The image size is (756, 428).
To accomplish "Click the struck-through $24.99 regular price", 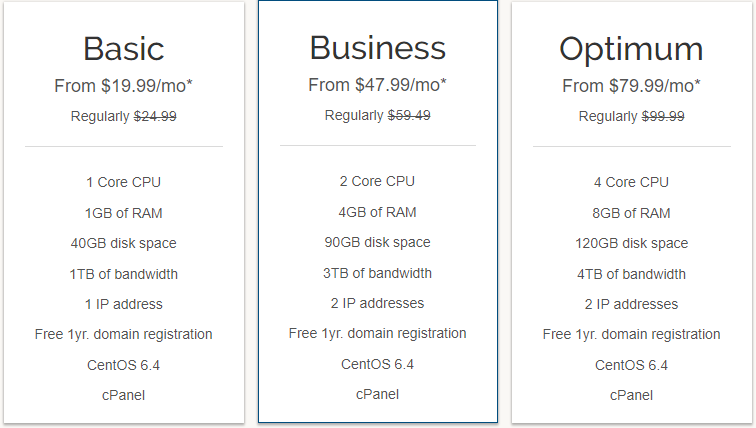I will [155, 116].
